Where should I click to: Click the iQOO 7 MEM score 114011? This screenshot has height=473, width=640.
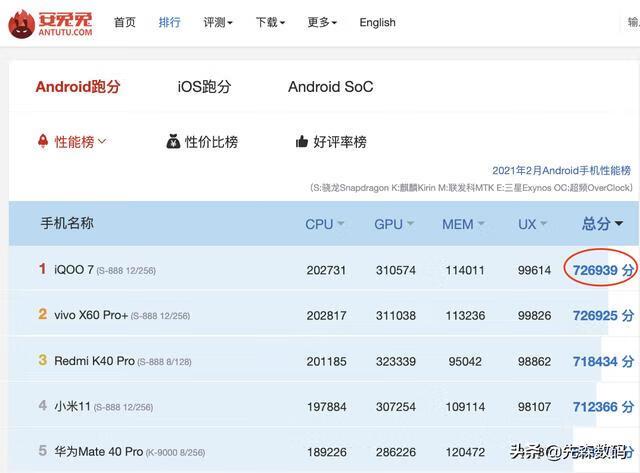[465, 270]
